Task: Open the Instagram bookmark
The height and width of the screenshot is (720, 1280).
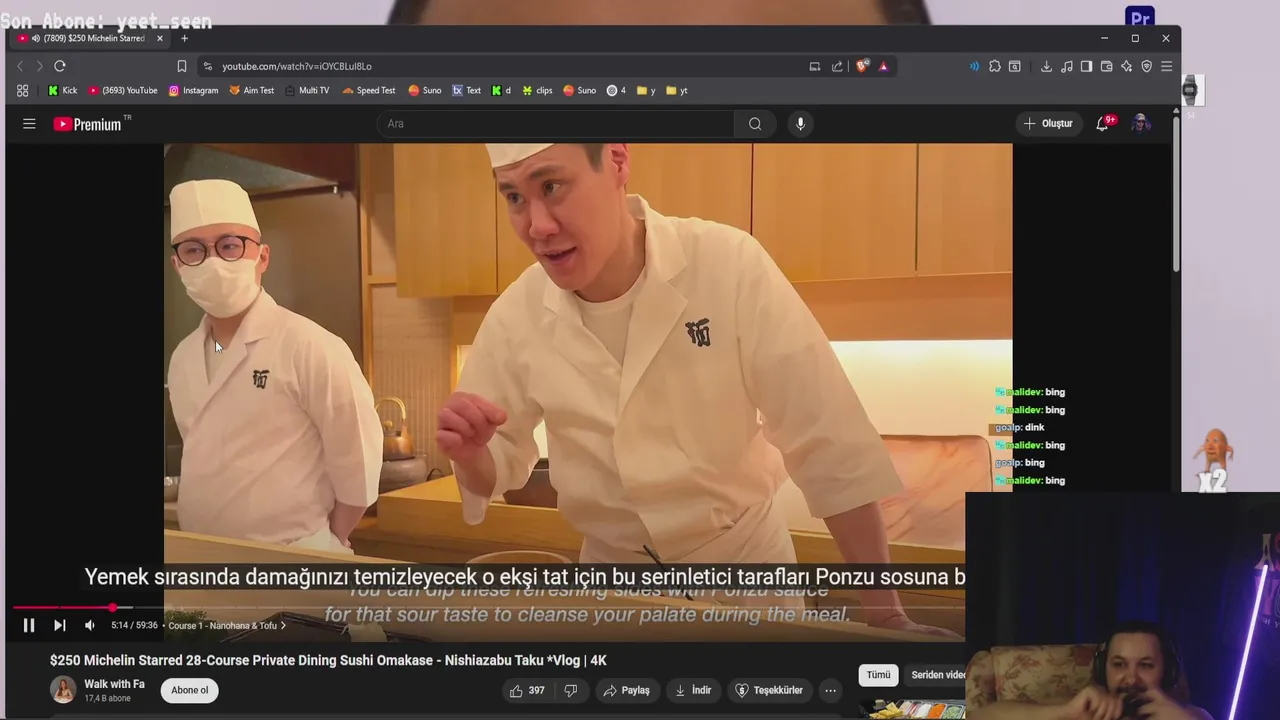Action: click(193, 90)
